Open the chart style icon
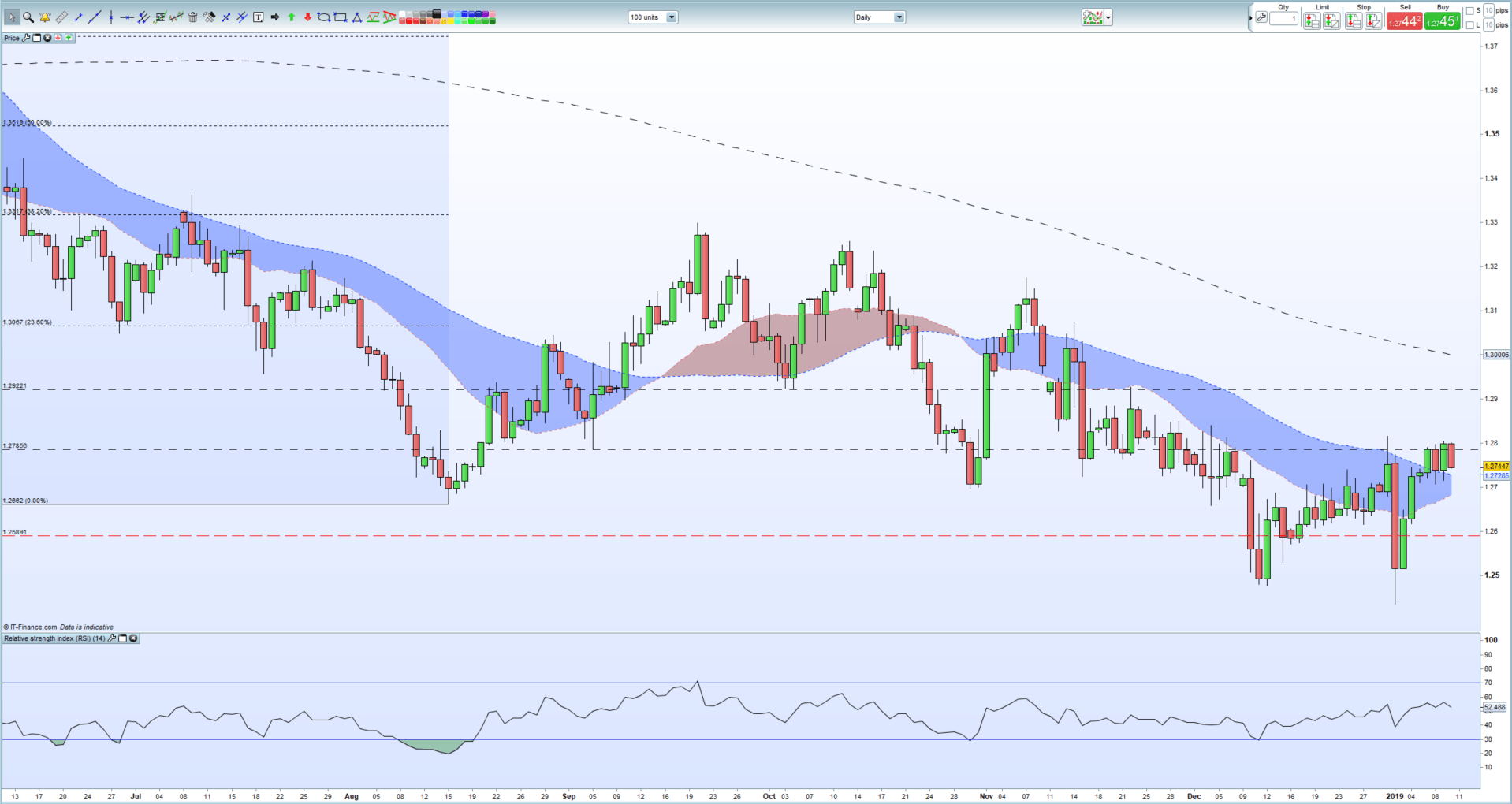This screenshot has width=1512, height=804. pyautogui.click(x=1093, y=17)
